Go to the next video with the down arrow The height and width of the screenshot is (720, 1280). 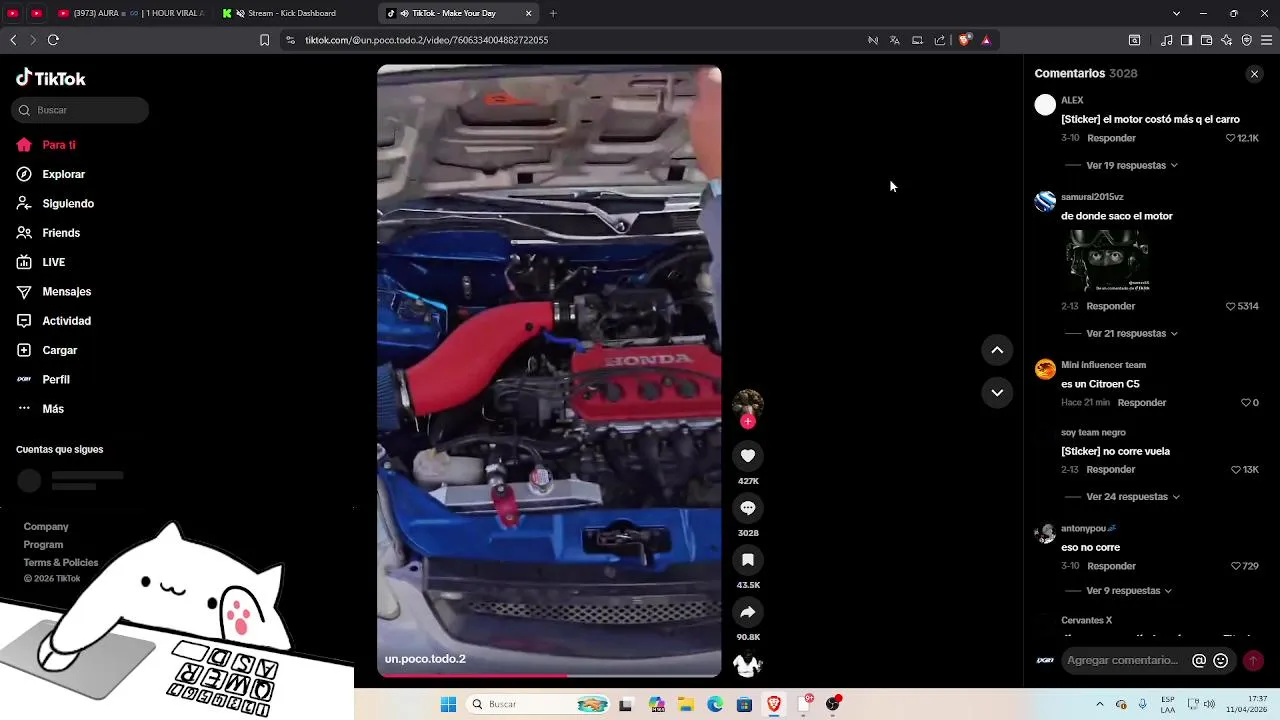pos(997,393)
